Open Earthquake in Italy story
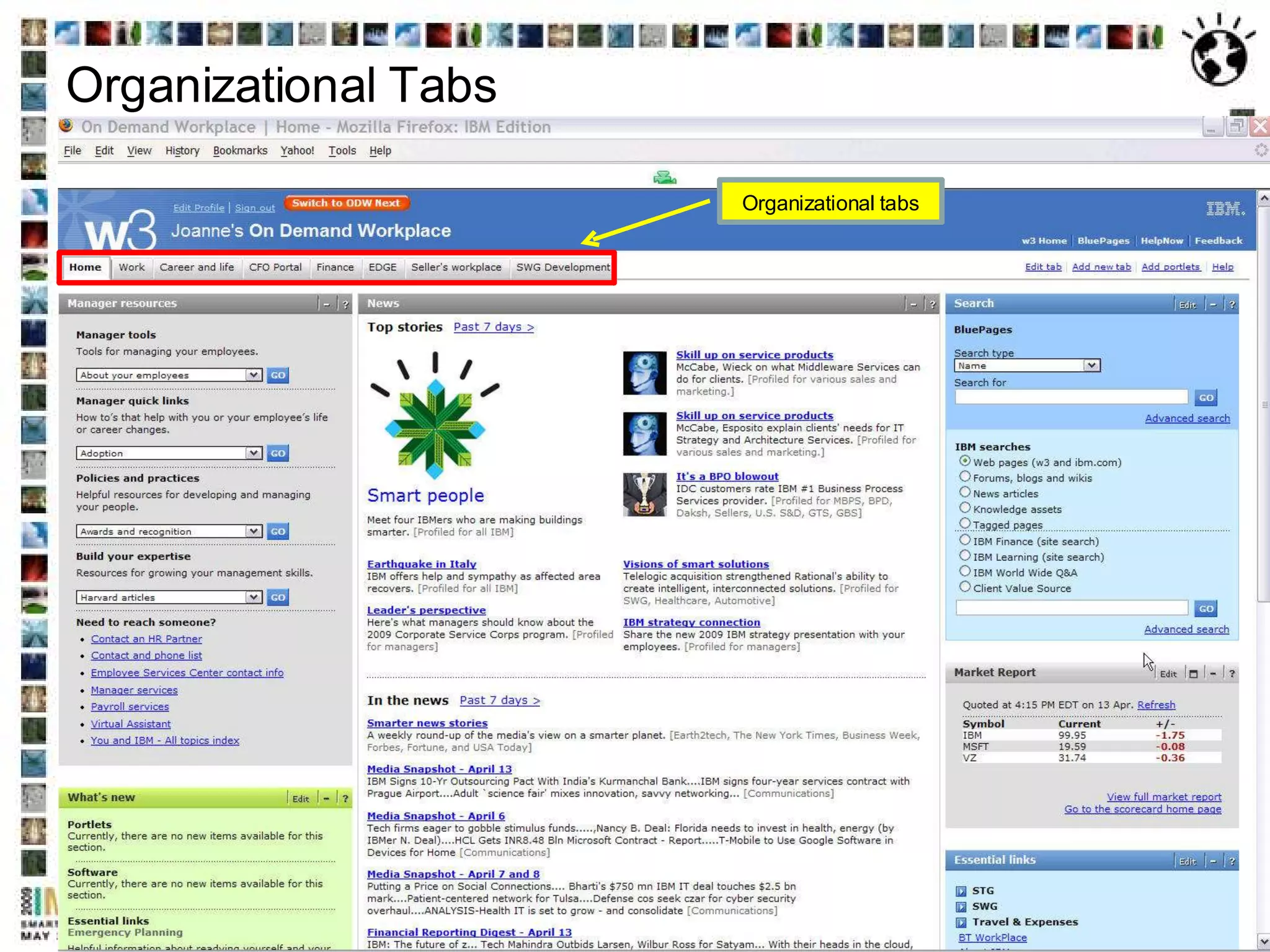 pyautogui.click(x=422, y=564)
